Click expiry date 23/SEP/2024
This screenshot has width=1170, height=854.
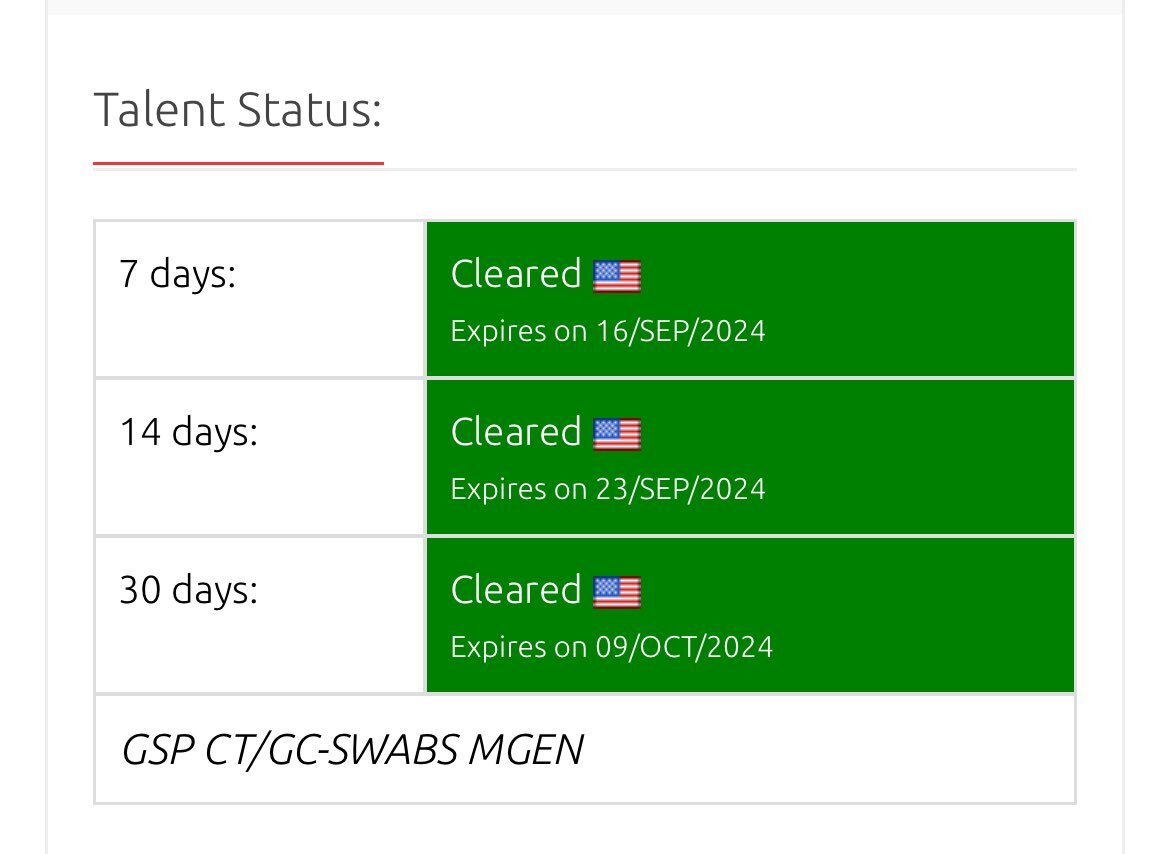pyautogui.click(x=679, y=489)
